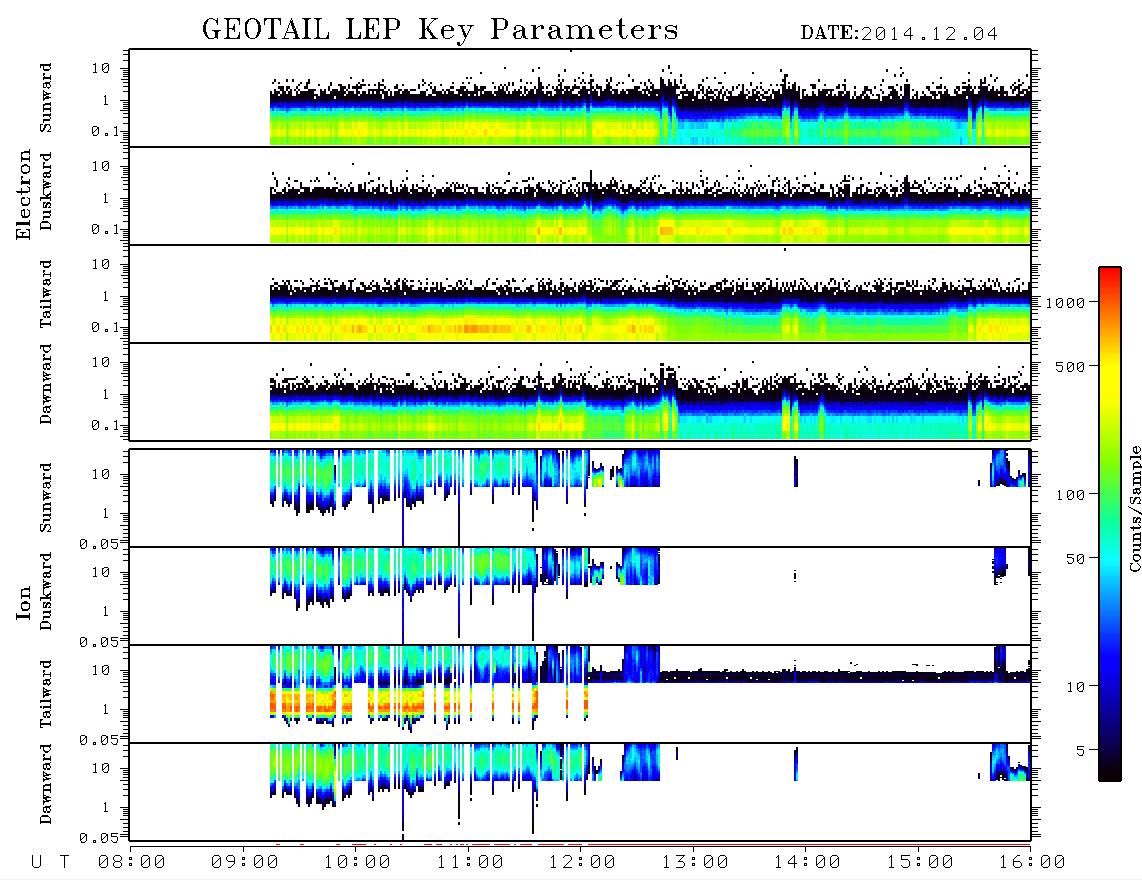This screenshot has width=1142, height=880.
Task: Click the 'Electron' group axis label
Action: (23, 195)
